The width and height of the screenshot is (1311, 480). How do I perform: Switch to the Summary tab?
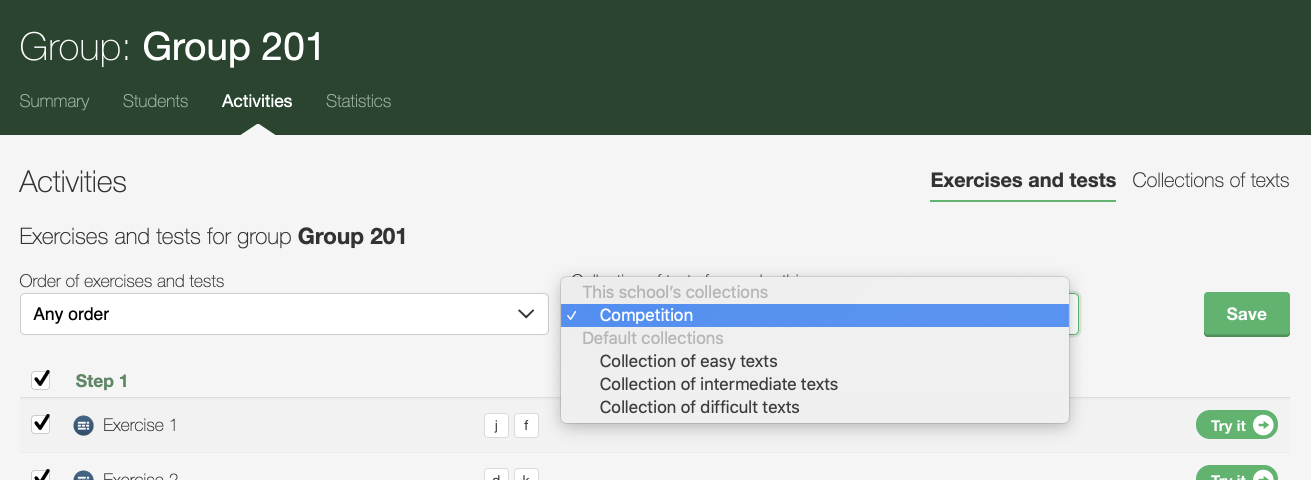click(54, 101)
